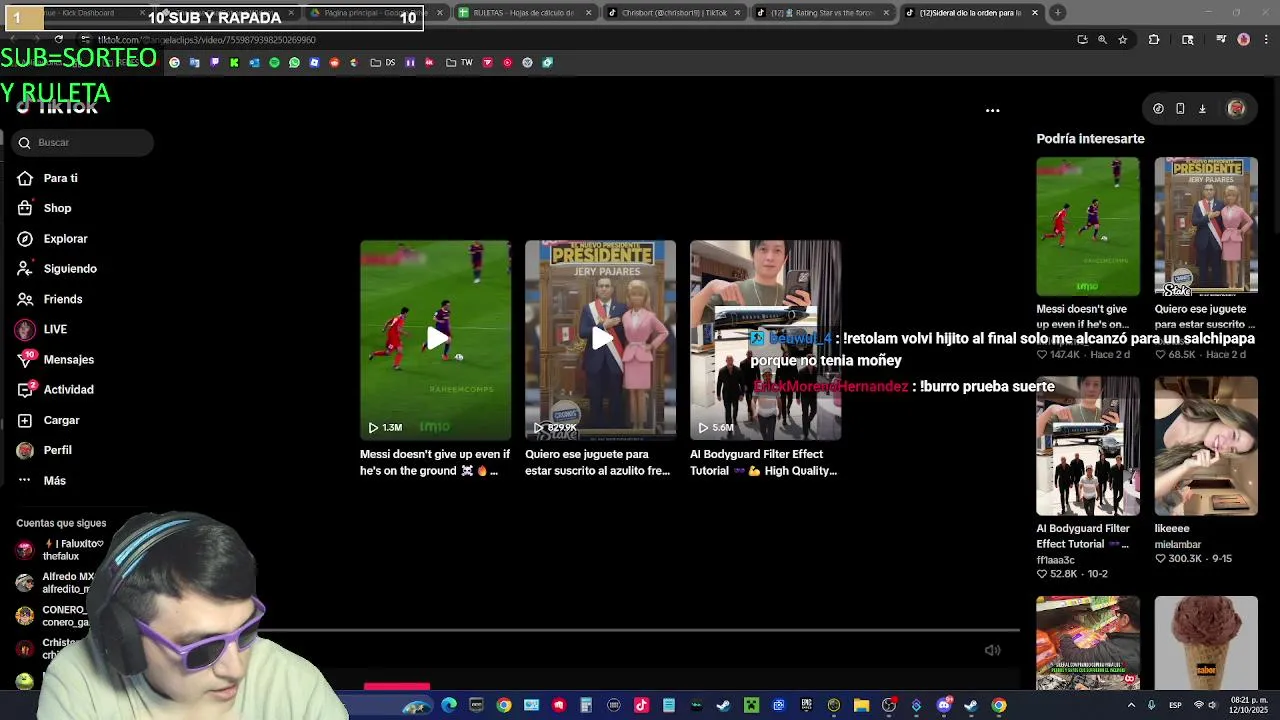Expand the DS bookmarks folder
The height and width of the screenshot is (720, 1280).
(382, 62)
